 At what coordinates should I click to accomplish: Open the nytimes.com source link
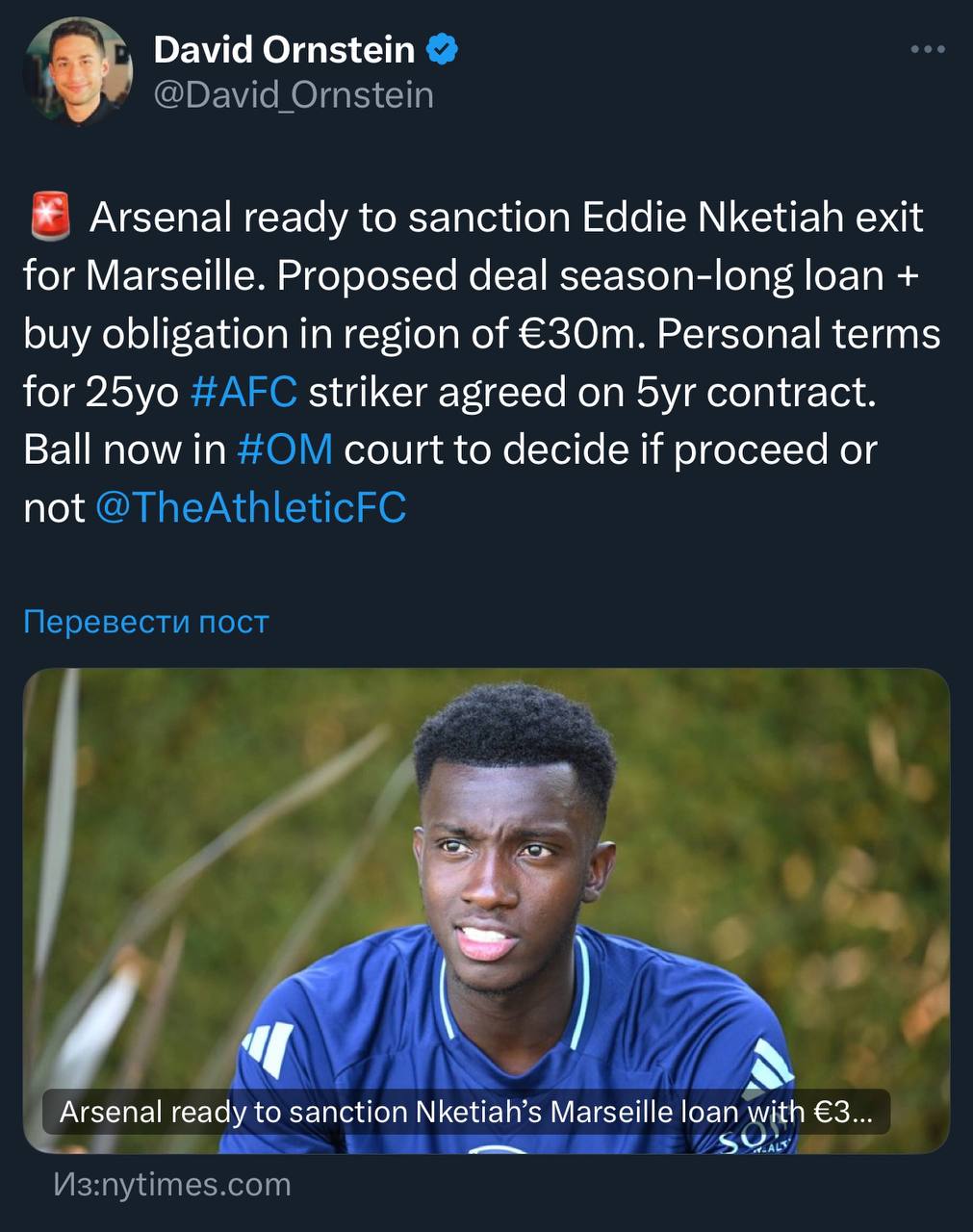point(171,1184)
